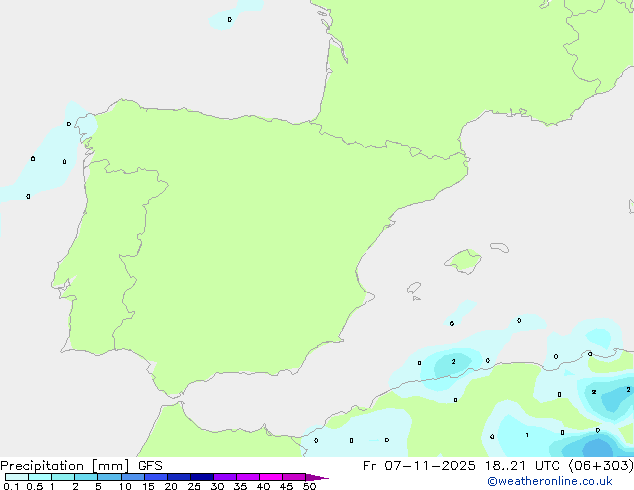Image resolution: width=634 pixels, height=490 pixels.
Task: Click the '(06+303)' forecast run text
Action: 601,466
